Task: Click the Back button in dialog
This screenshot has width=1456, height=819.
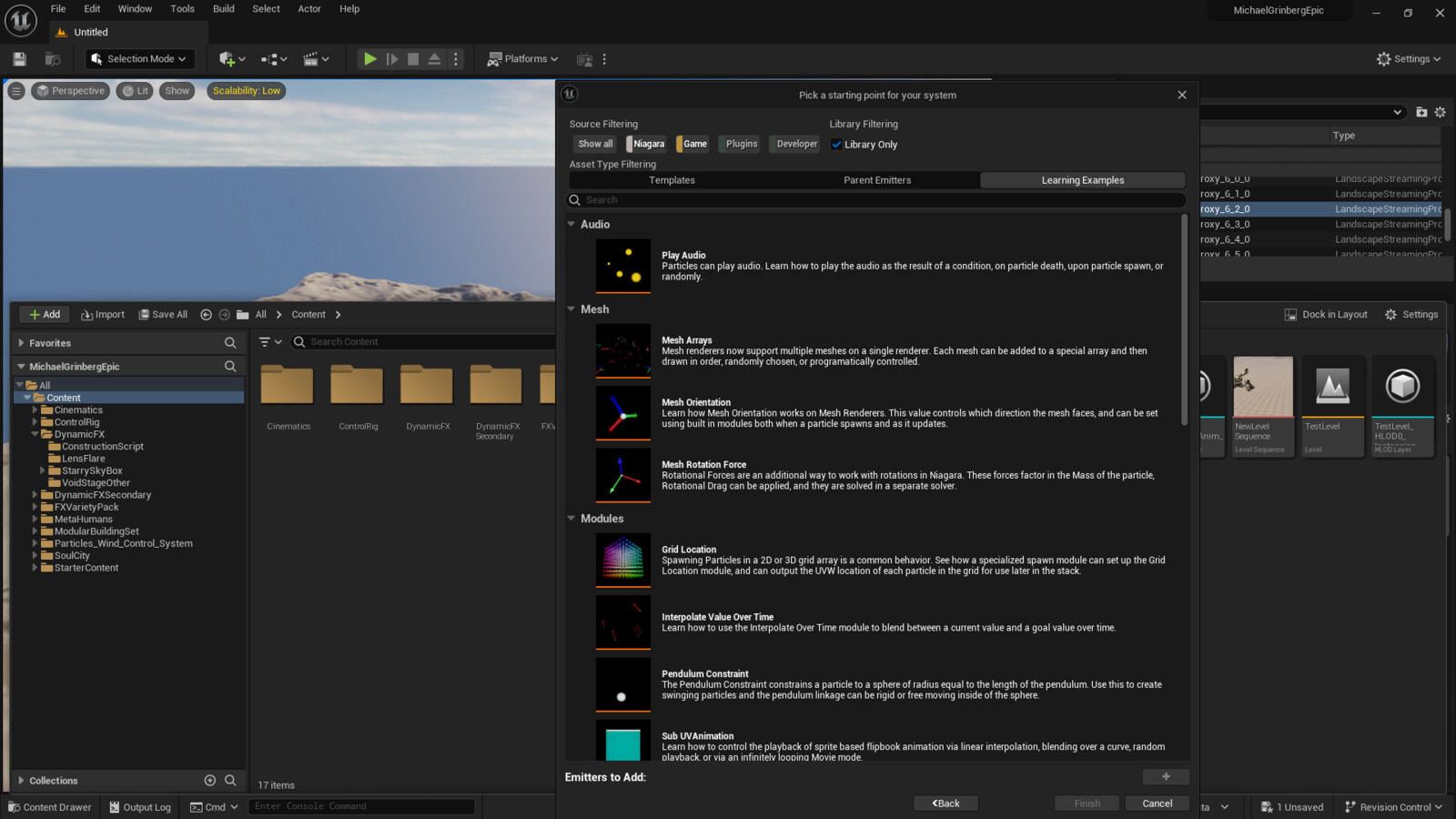Action: coord(945,804)
